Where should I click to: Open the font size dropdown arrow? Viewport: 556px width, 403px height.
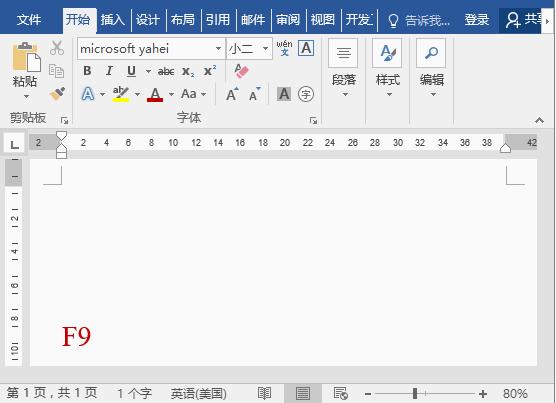click(x=265, y=48)
